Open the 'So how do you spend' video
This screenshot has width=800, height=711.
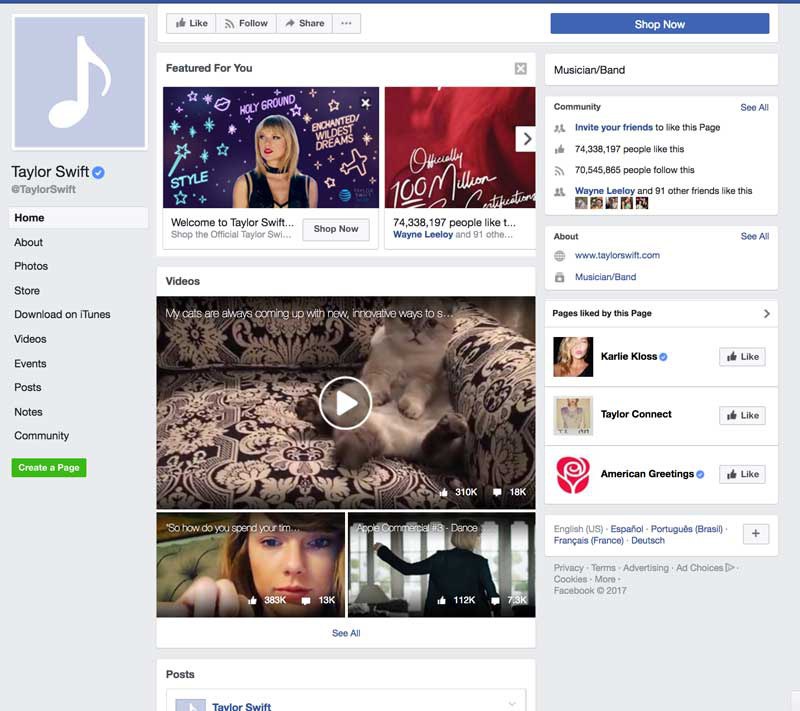tap(251, 565)
